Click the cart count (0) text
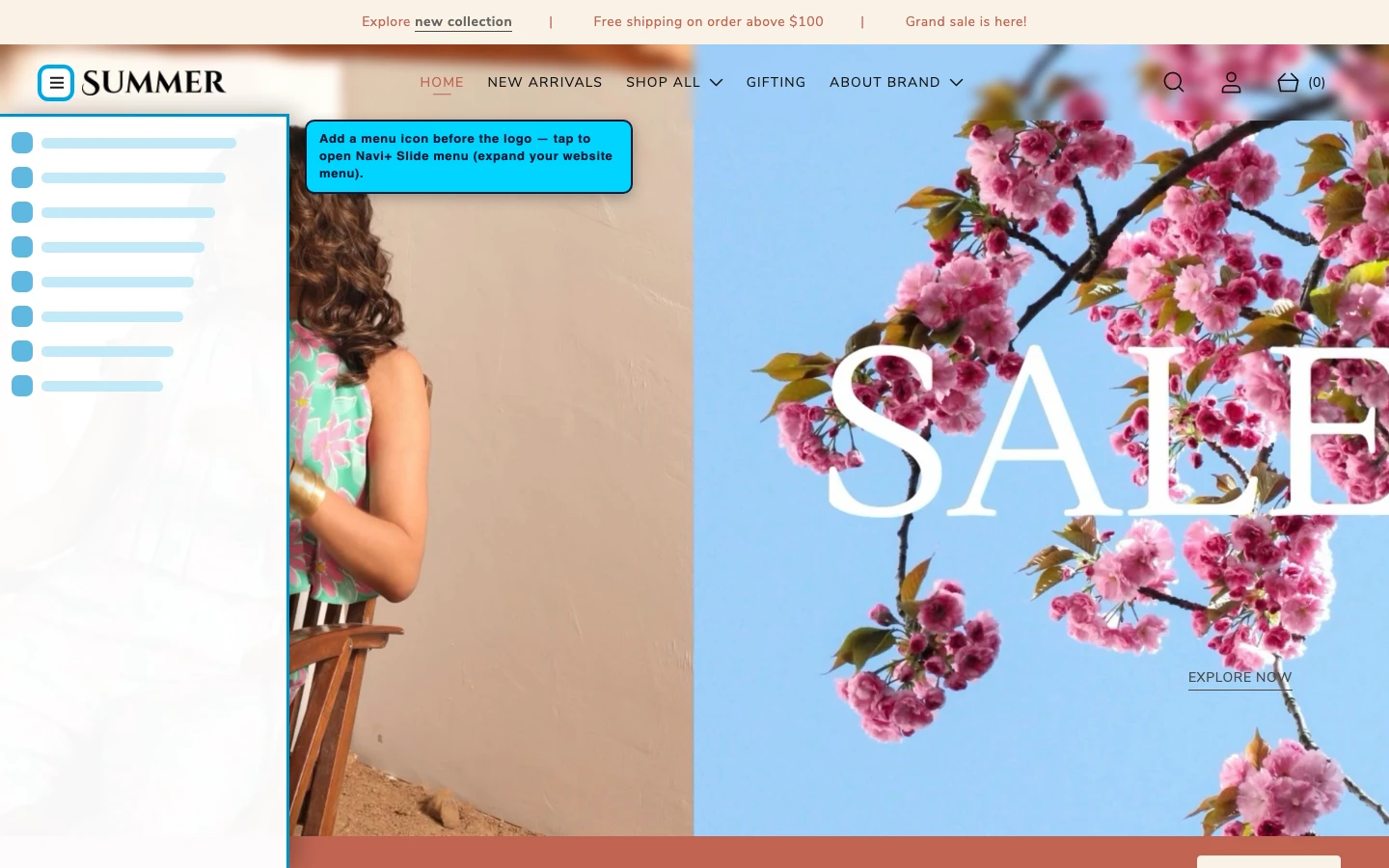Image resolution: width=1389 pixels, height=868 pixels. (1317, 83)
